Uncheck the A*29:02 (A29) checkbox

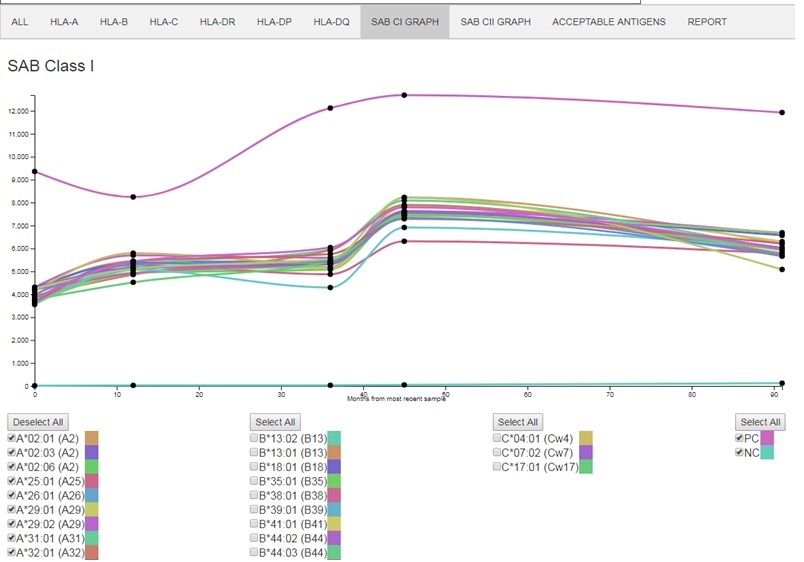coord(12,524)
